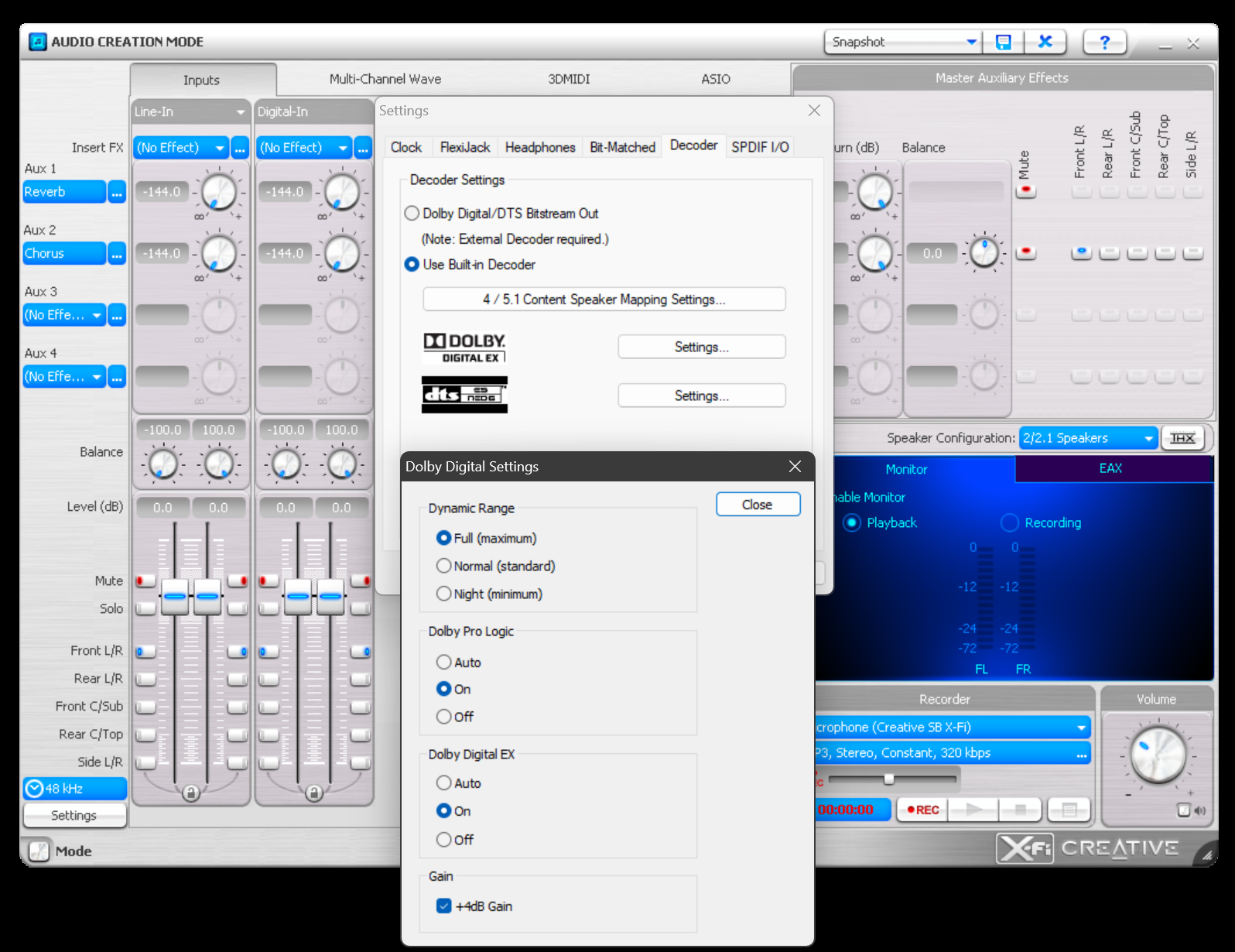The image size is (1235, 952).
Task: Open the 48 kHz sample rate dropdown
Action: click(x=75, y=789)
